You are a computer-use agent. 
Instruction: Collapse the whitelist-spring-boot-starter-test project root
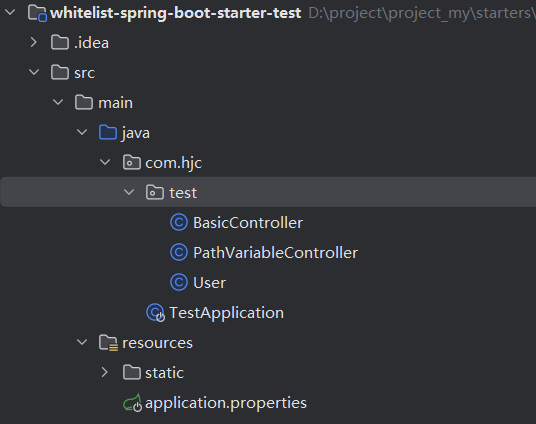pos(10,13)
